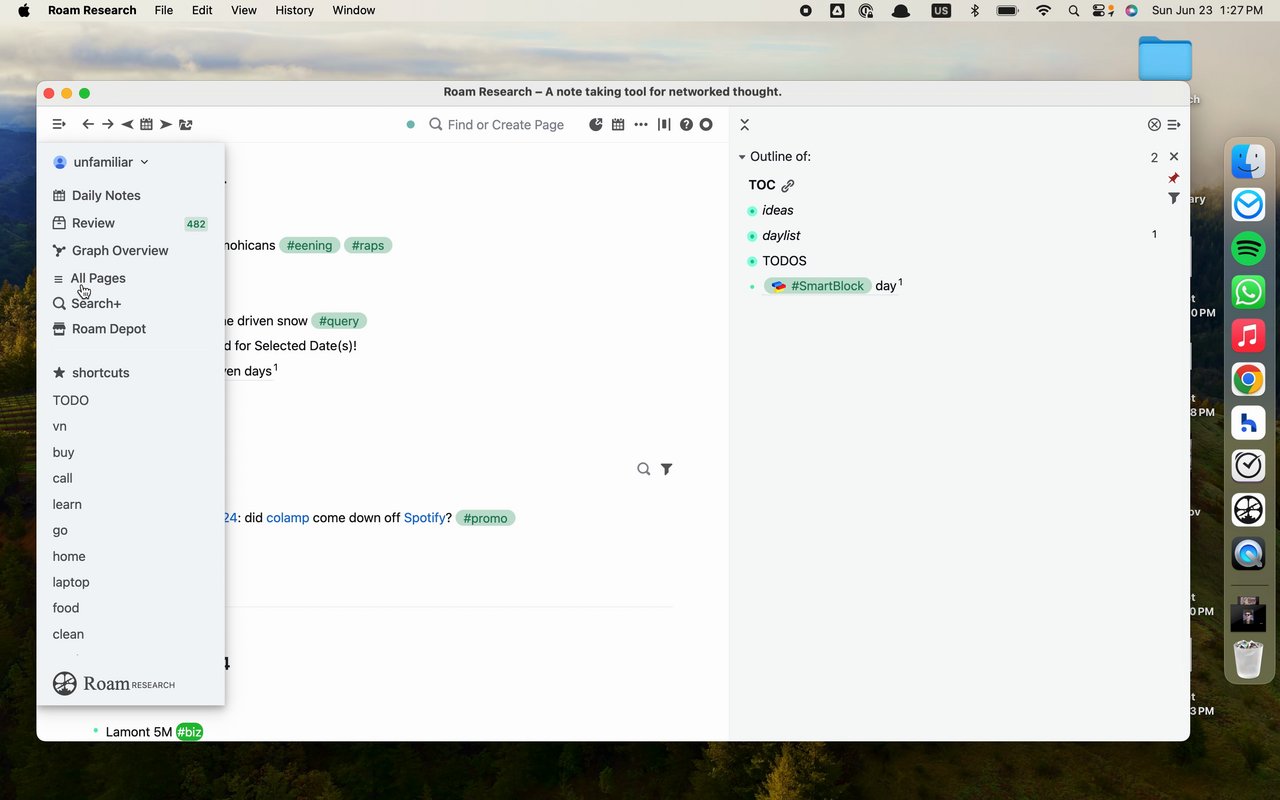This screenshot has width=1280, height=800.
Task: Open Spotify from the Dock
Action: [x=1248, y=248]
